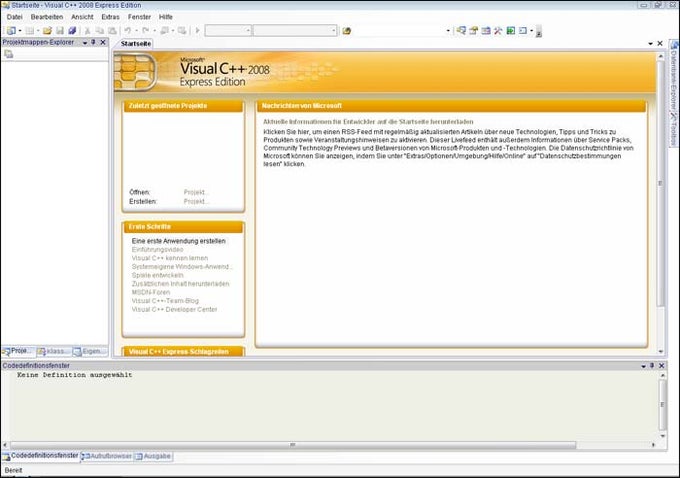This screenshot has height=478, width=680.
Task: Open the Toolbox wrench toolbar icon
Action: pyautogui.click(x=498, y=30)
